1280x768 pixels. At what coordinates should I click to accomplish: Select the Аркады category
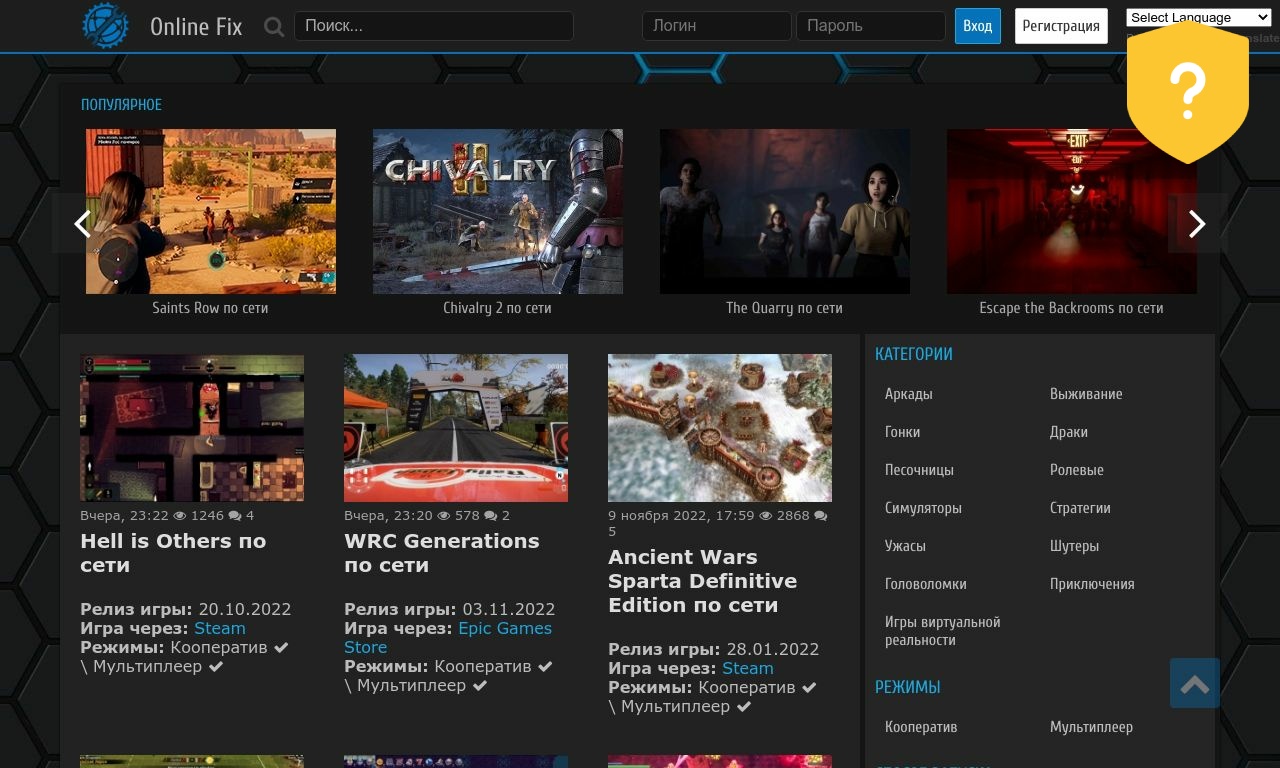tap(909, 394)
